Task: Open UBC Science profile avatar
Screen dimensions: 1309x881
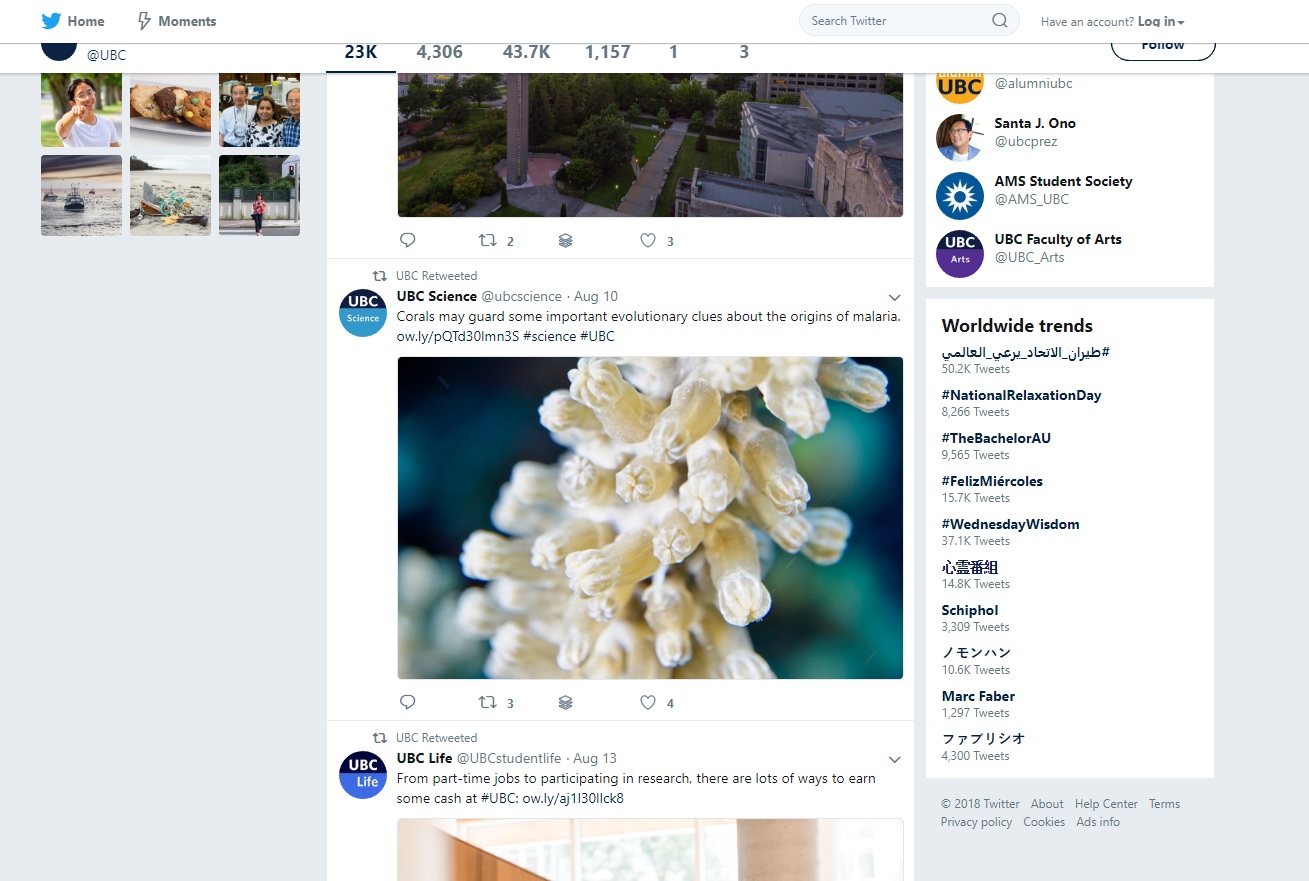Action: pos(363,313)
